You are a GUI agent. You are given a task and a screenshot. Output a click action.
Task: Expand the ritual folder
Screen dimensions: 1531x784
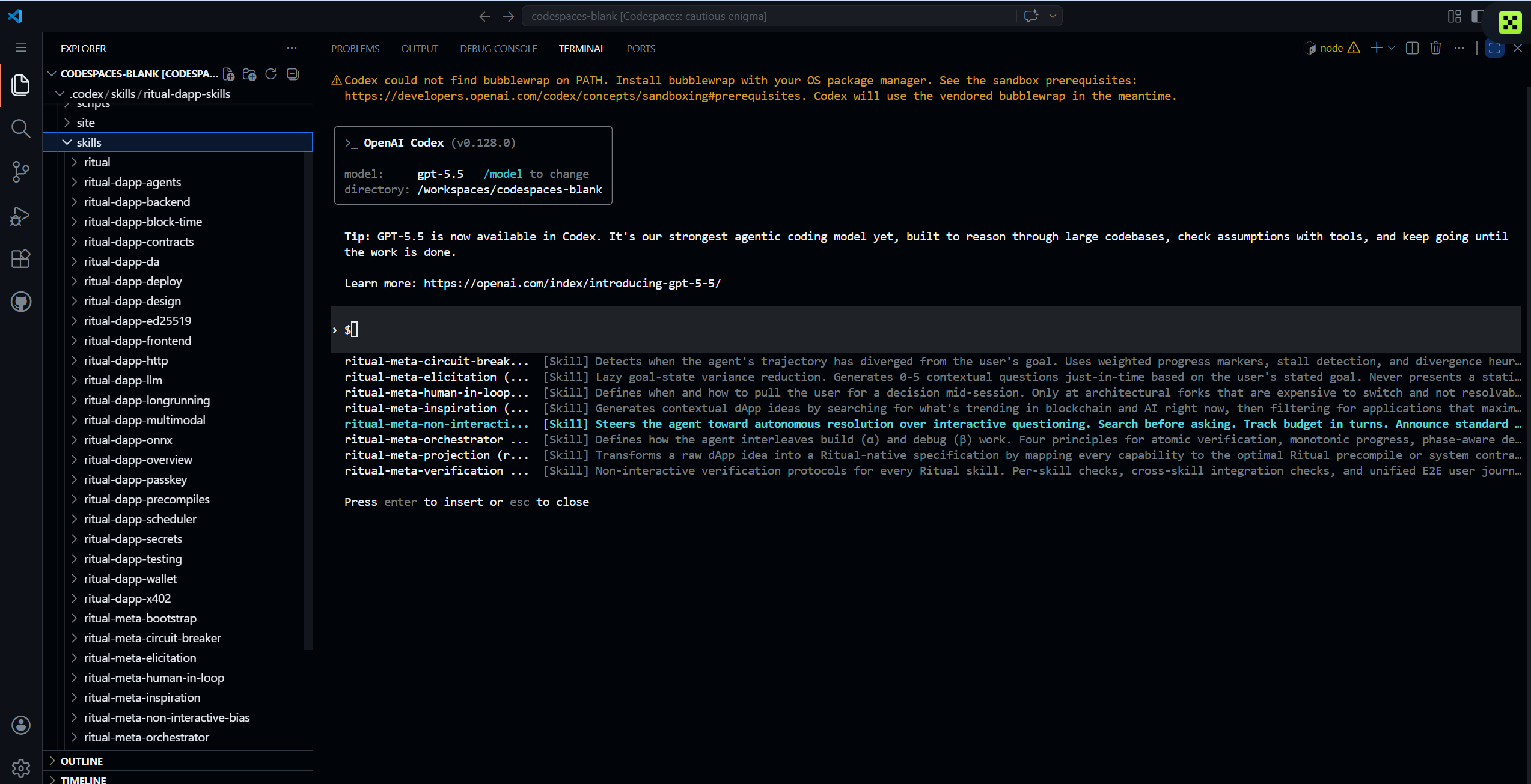tap(177, 162)
